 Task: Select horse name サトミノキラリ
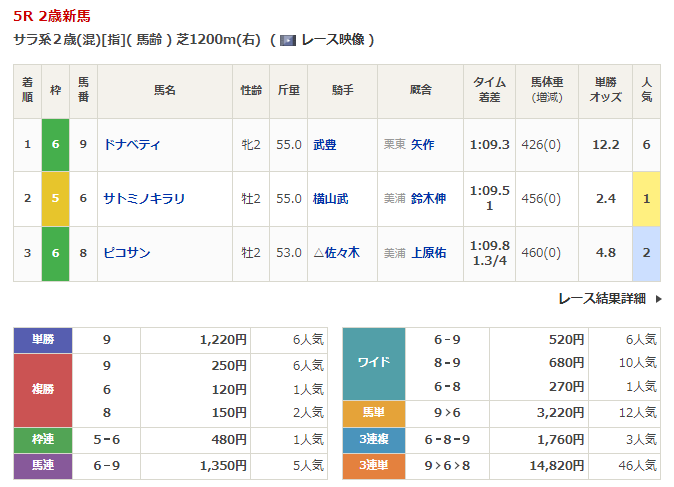pos(144,199)
